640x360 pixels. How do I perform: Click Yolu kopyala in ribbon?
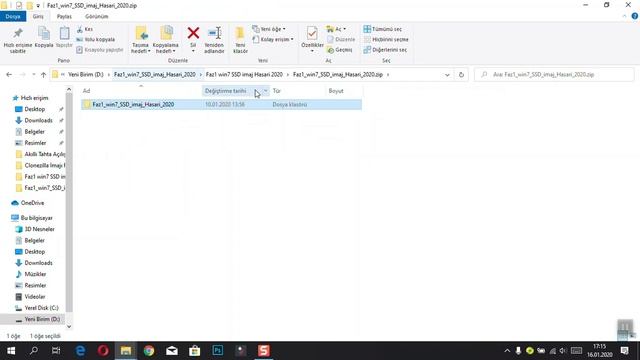96,40
